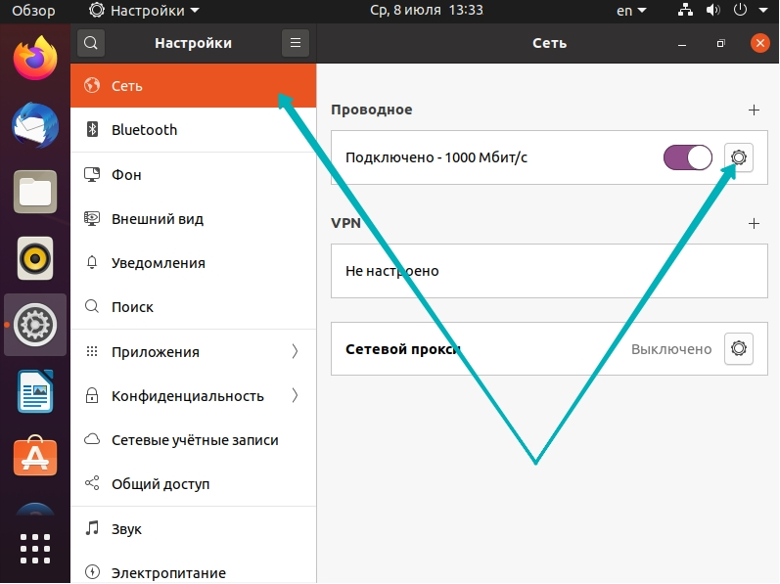
Task: Select Bluetooth in the settings sidebar
Action: 144,130
